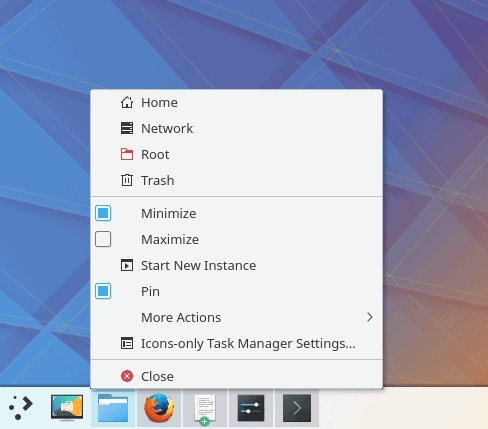Open the system settings sliders icon
The image size is (488, 429).
click(251, 408)
